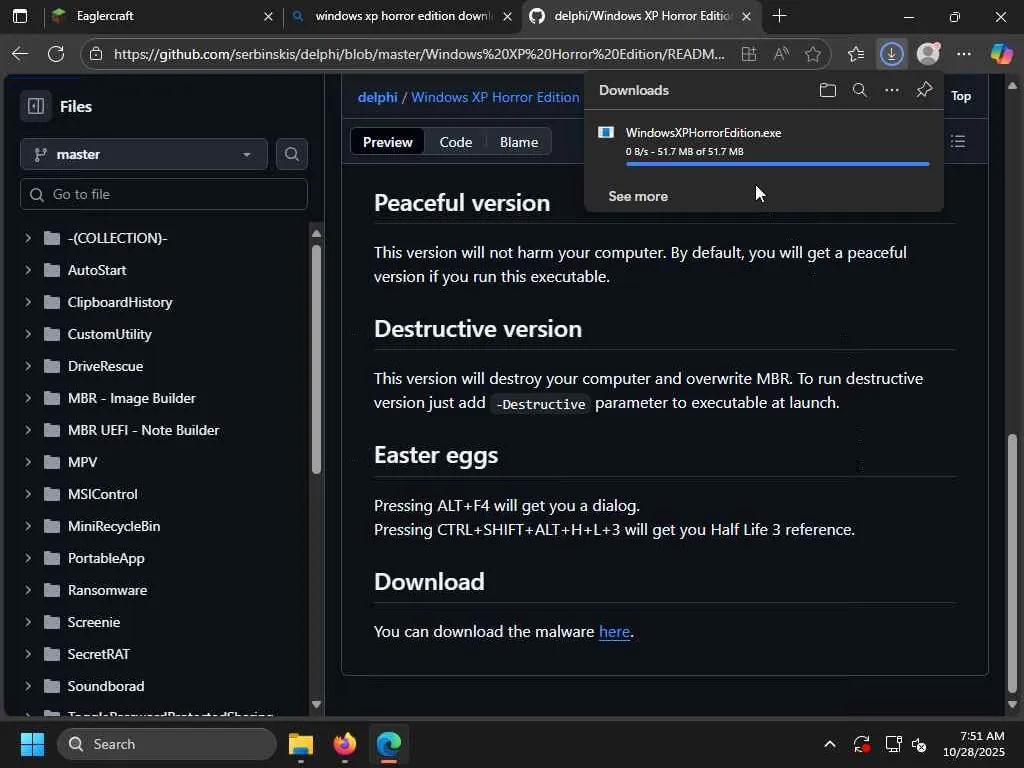The image size is (1024, 768).
Task: Focus the Go to file field
Action: click(164, 194)
